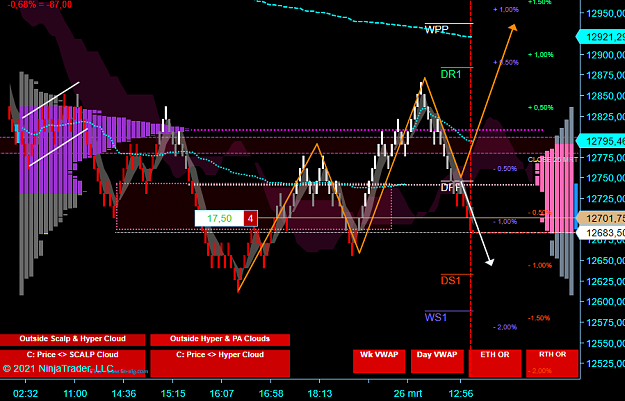625x401 pixels.
Task: Click the 12:56 time axis label
Action: coord(461,394)
